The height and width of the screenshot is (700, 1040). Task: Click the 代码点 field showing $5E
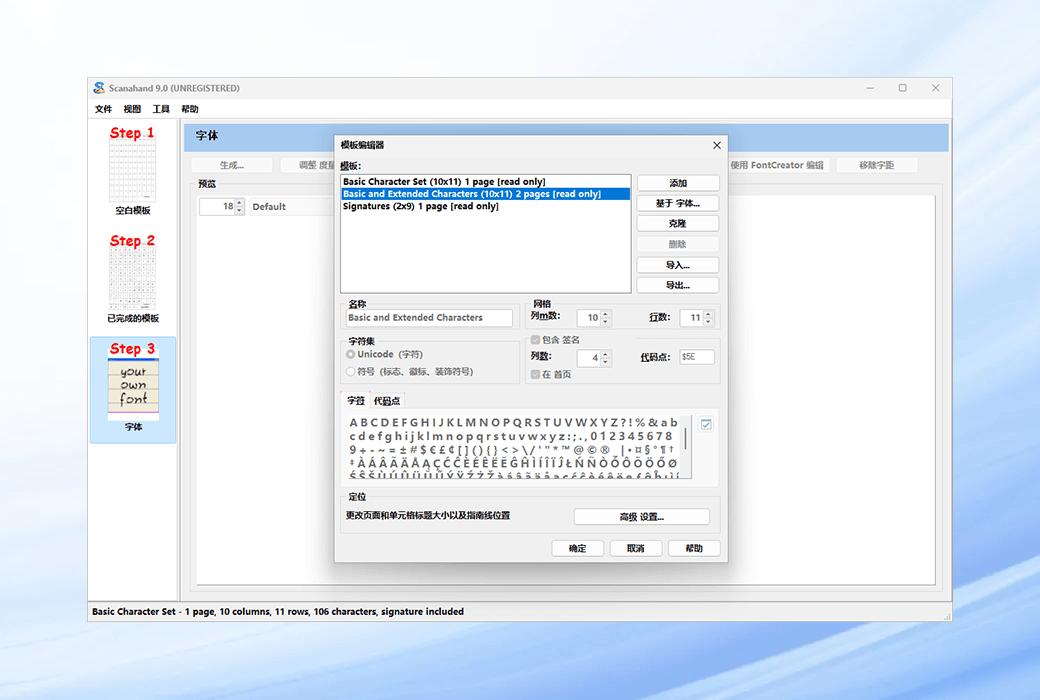click(x=696, y=357)
